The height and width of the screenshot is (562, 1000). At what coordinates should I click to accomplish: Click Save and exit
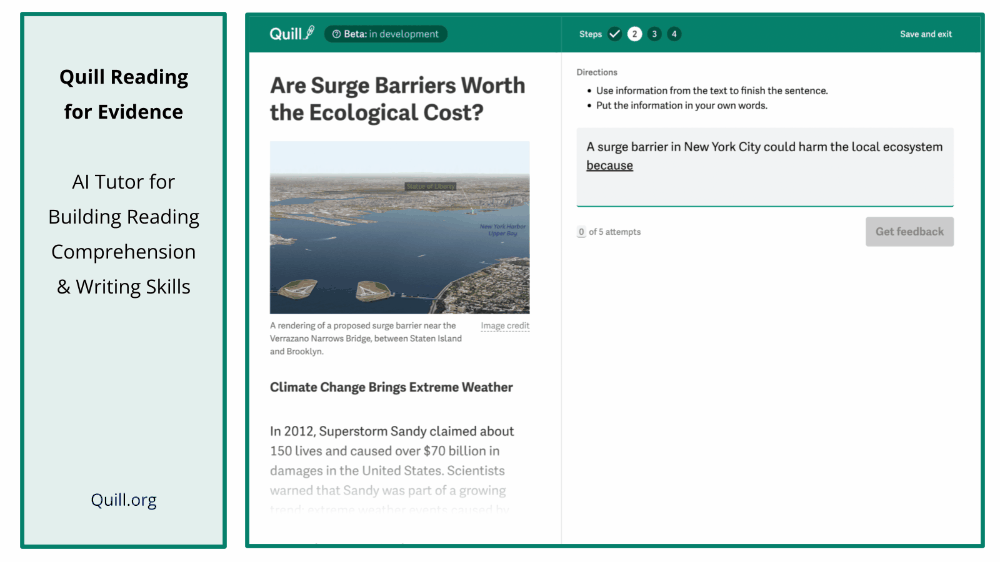tap(925, 34)
